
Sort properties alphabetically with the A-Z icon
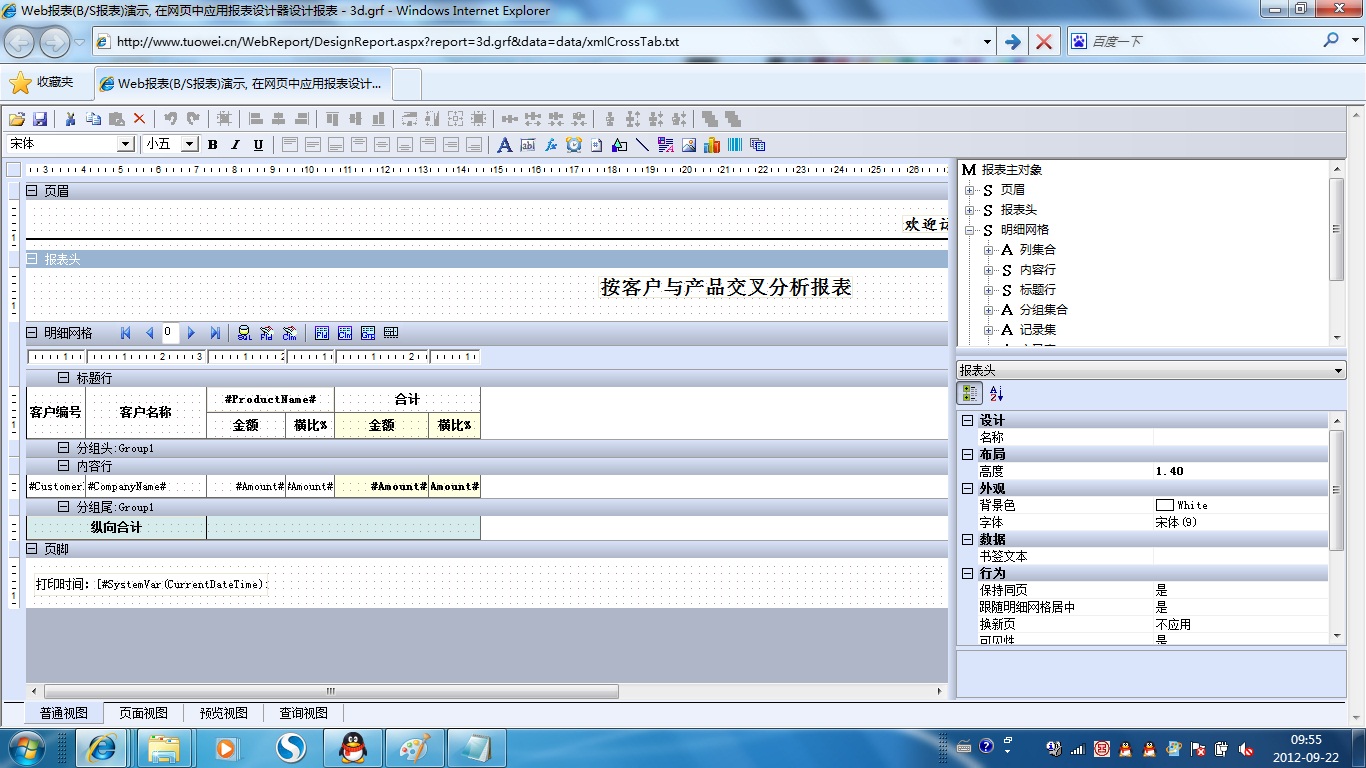(x=997, y=394)
